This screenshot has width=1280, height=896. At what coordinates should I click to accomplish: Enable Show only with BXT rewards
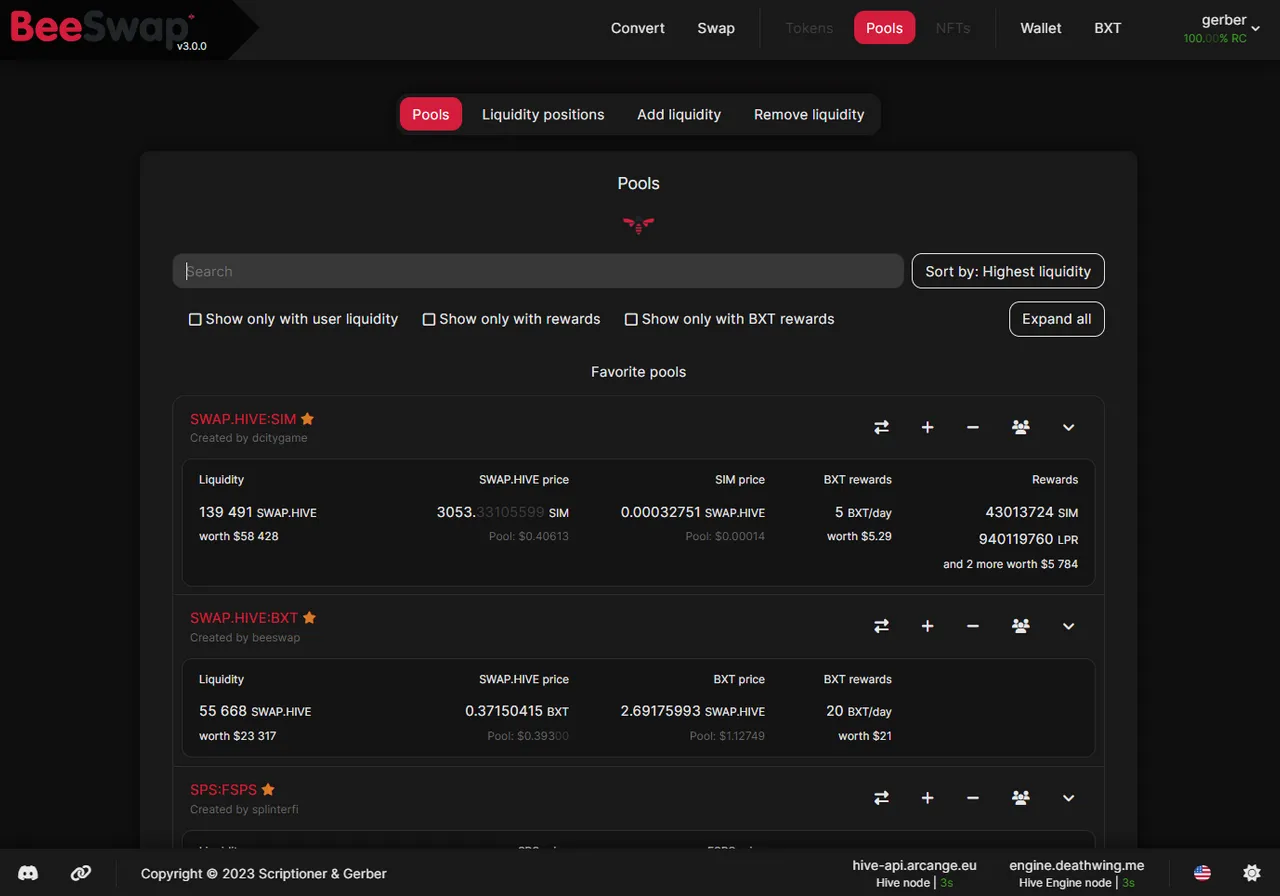coord(729,319)
